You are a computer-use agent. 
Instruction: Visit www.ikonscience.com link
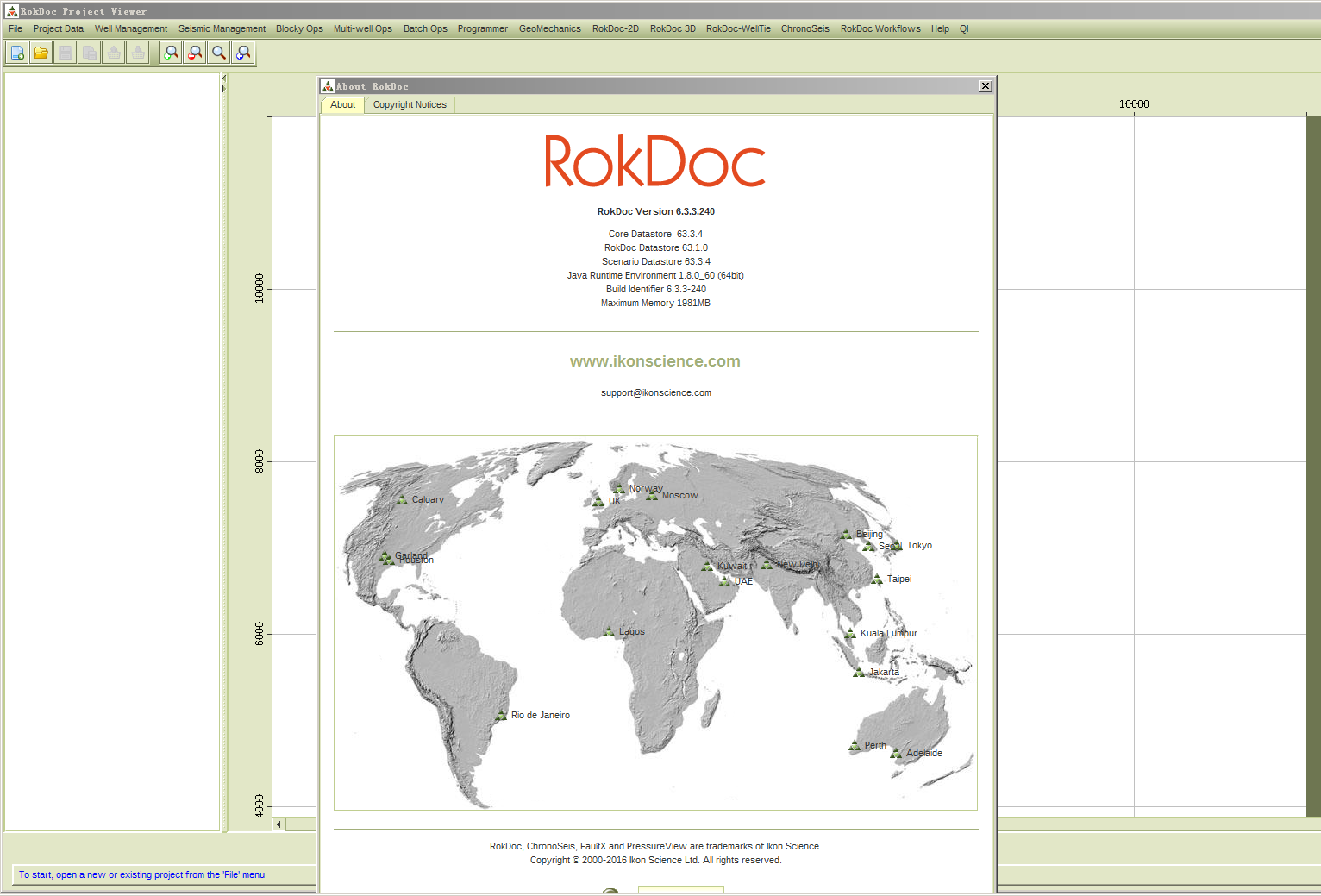tap(655, 361)
